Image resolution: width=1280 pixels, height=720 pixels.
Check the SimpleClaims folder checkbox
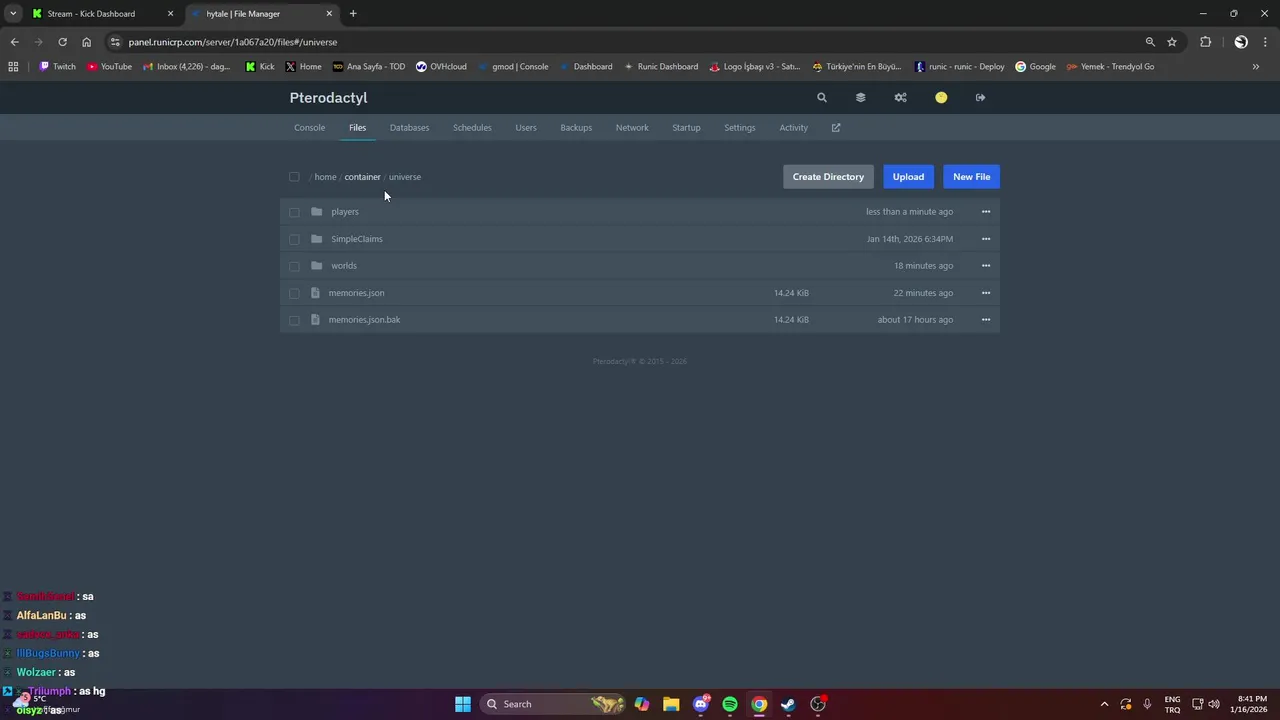click(294, 239)
